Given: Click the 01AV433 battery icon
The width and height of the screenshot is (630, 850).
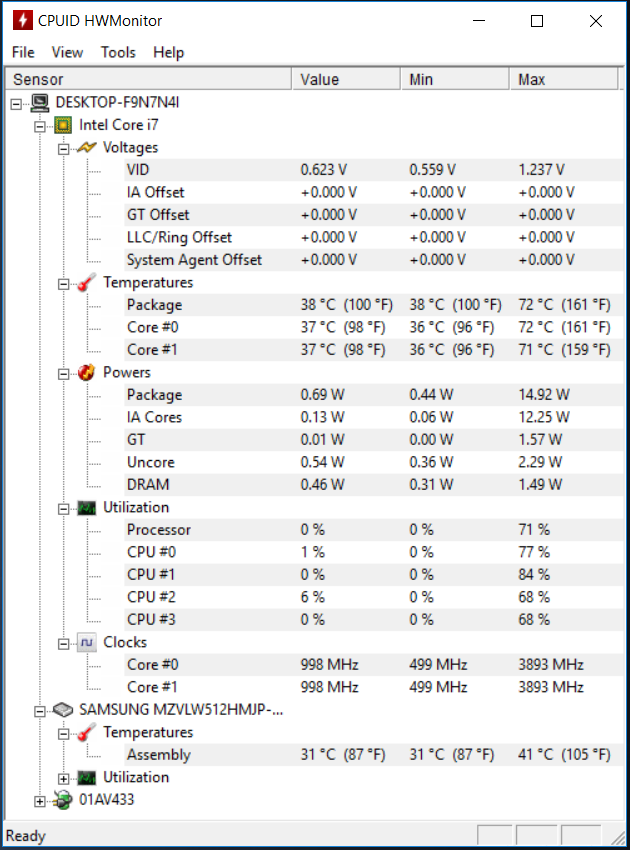Looking at the screenshot, I should [x=63, y=800].
